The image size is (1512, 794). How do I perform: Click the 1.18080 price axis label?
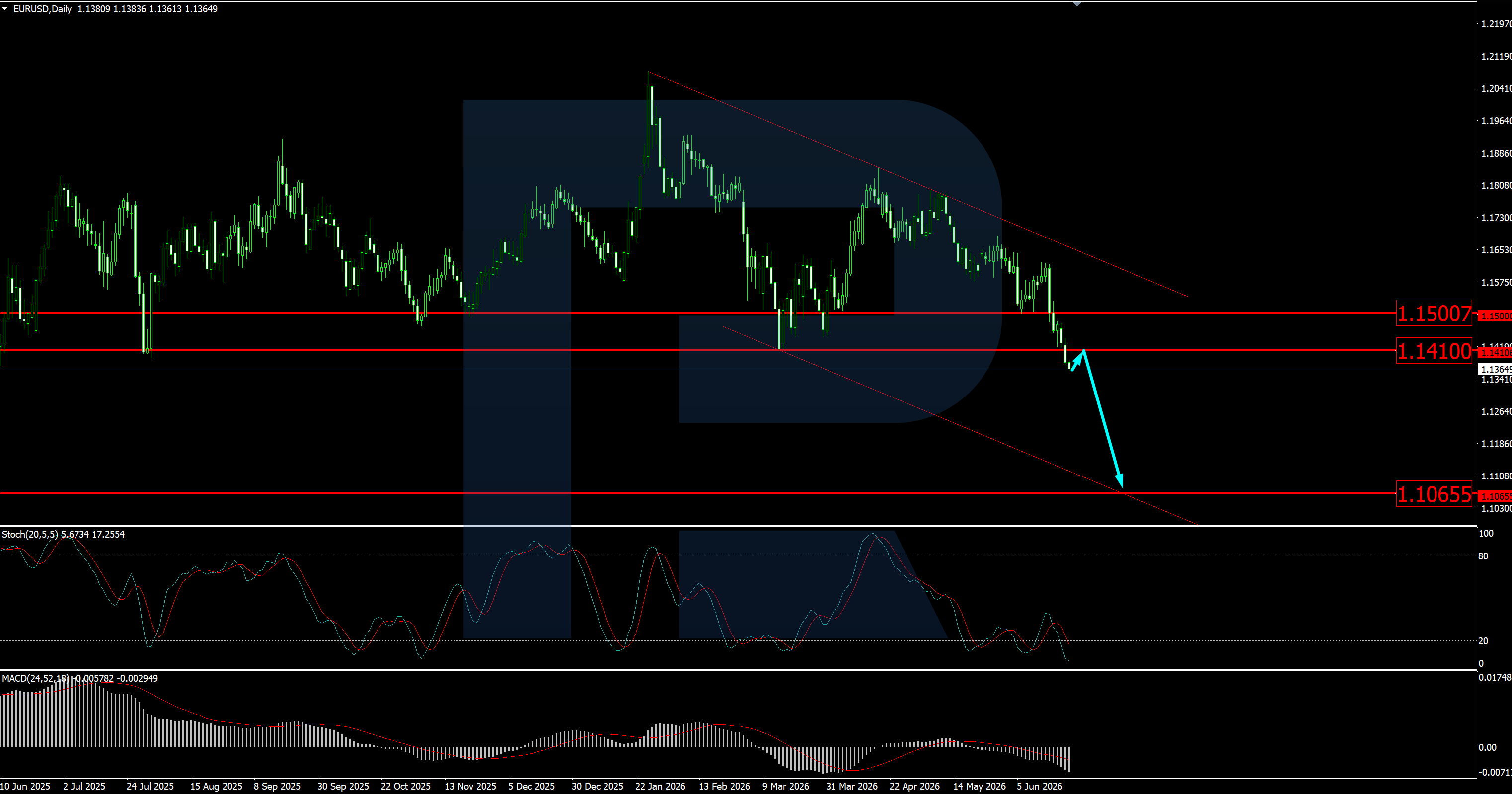click(1496, 185)
